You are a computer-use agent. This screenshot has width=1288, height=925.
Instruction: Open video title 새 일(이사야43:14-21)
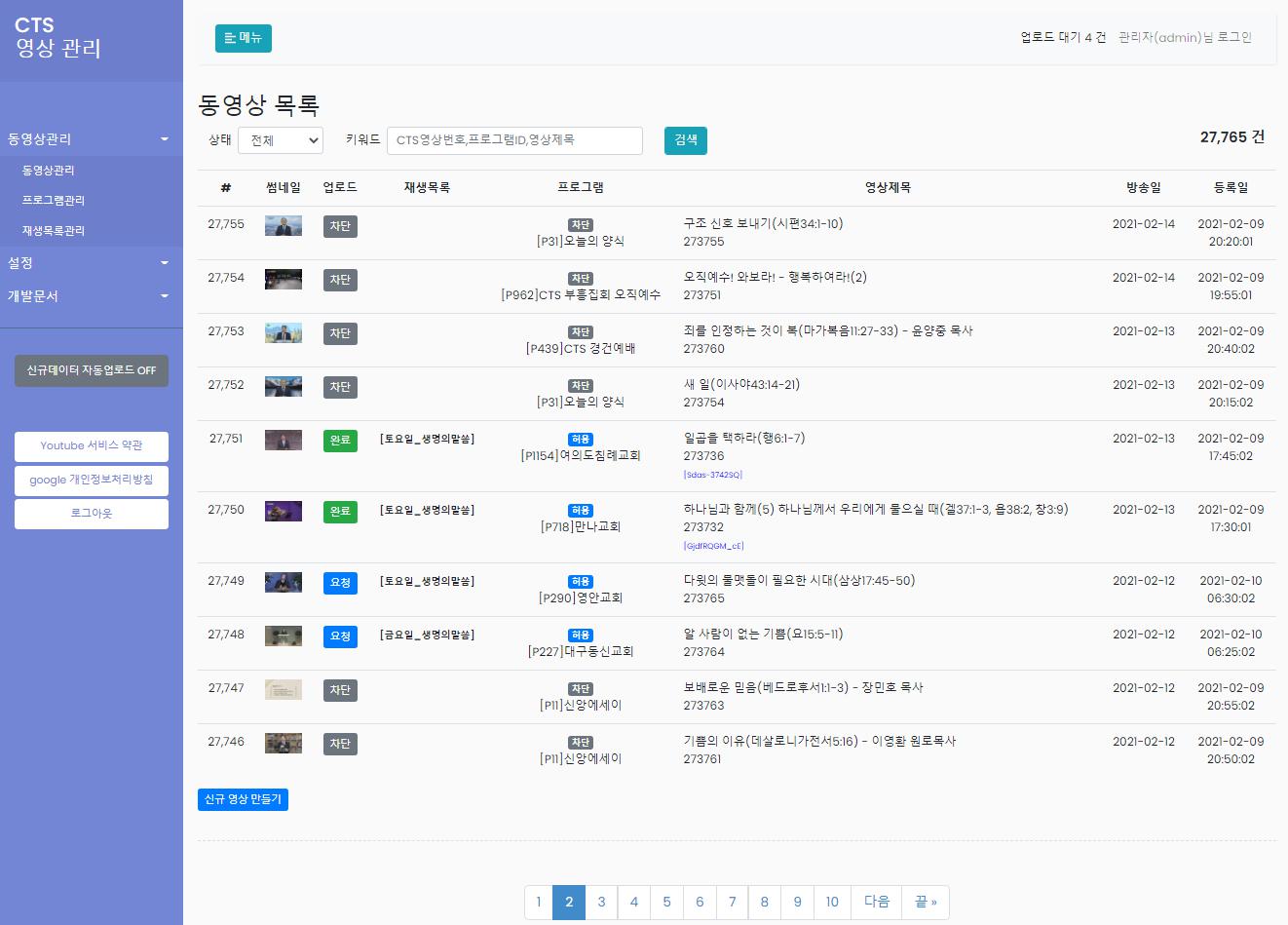[x=741, y=385]
